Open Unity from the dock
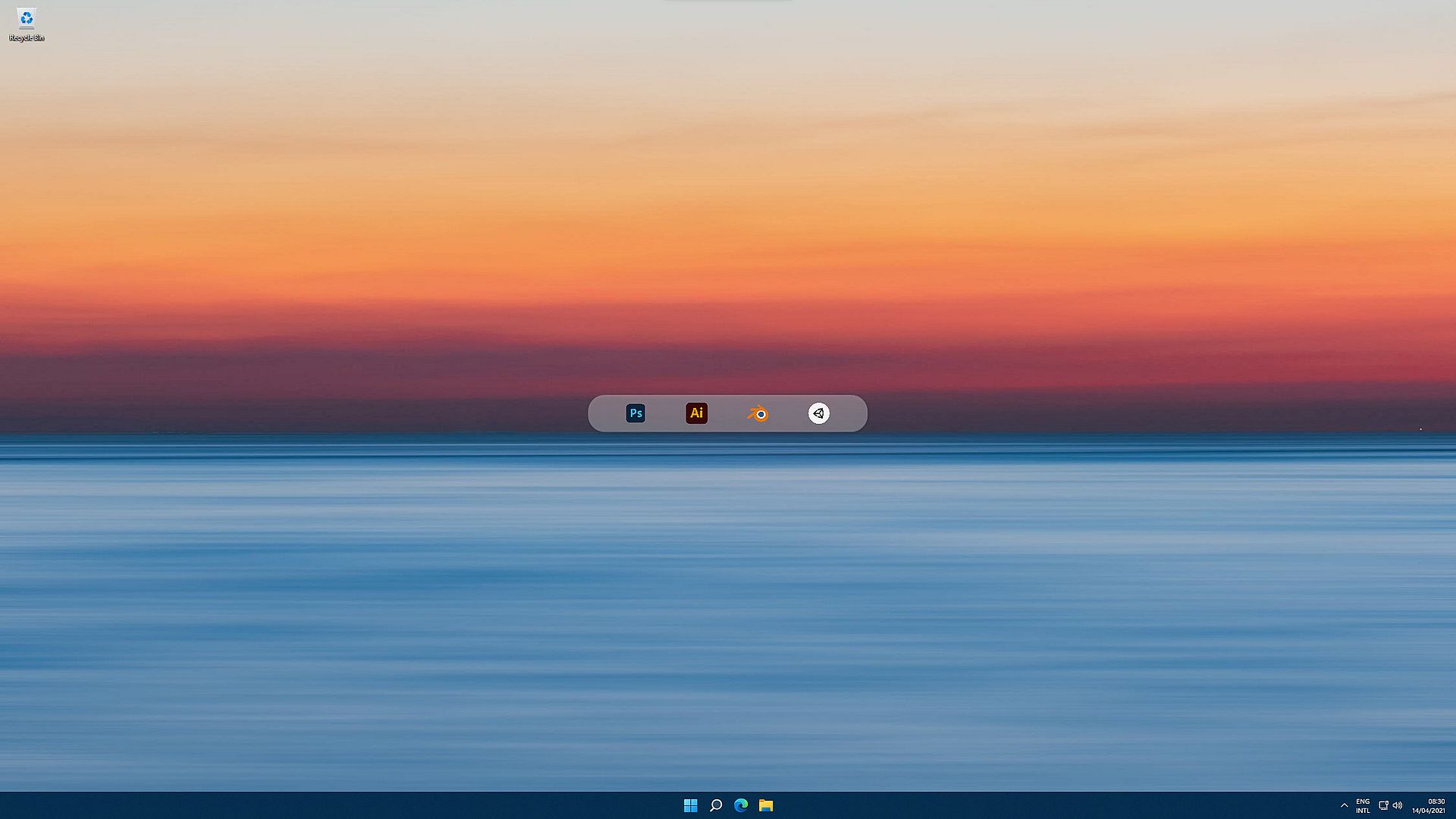The image size is (1456, 819). tap(818, 413)
